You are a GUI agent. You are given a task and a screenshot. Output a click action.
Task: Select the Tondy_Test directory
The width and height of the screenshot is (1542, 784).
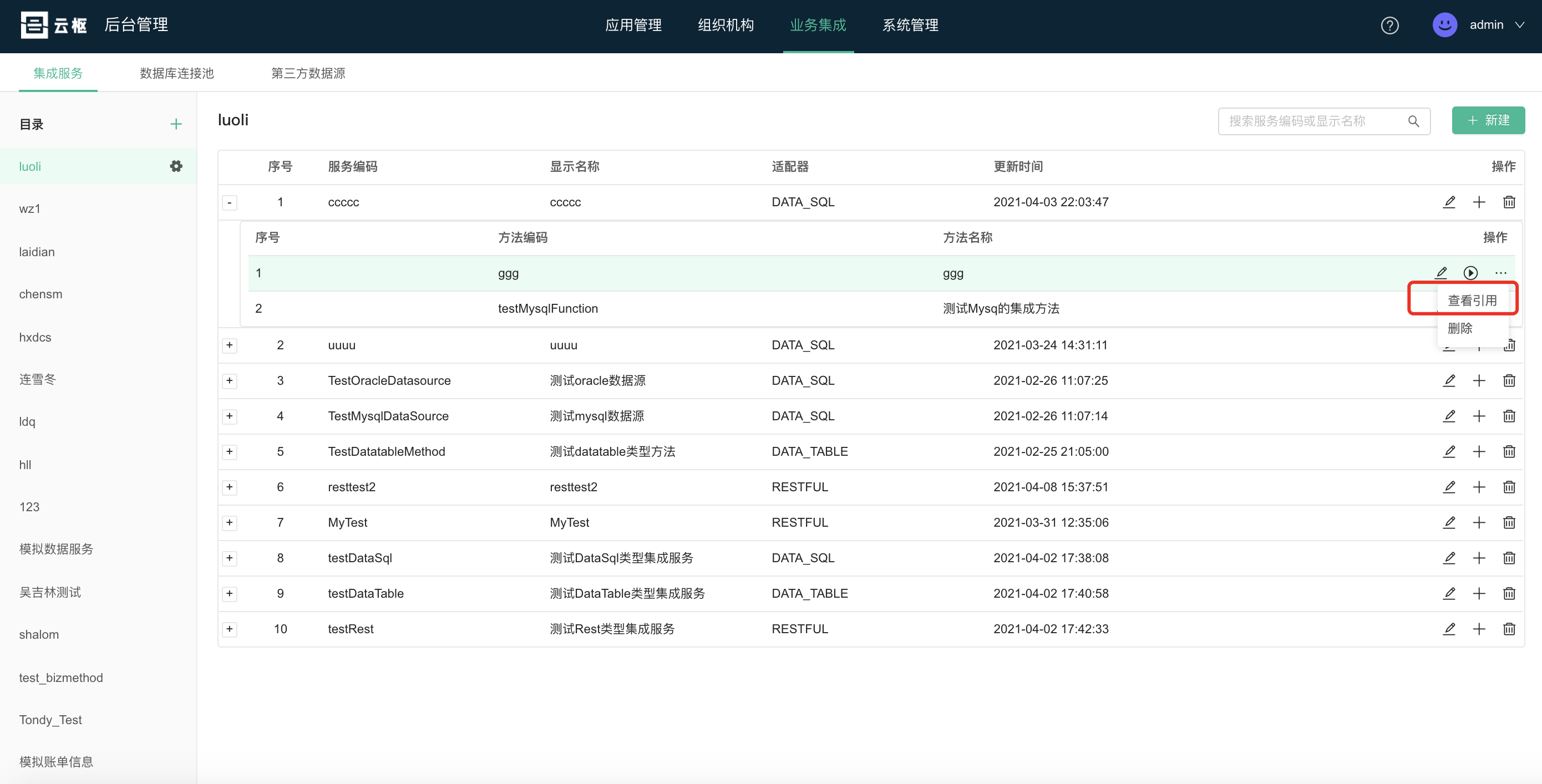(98, 720)
